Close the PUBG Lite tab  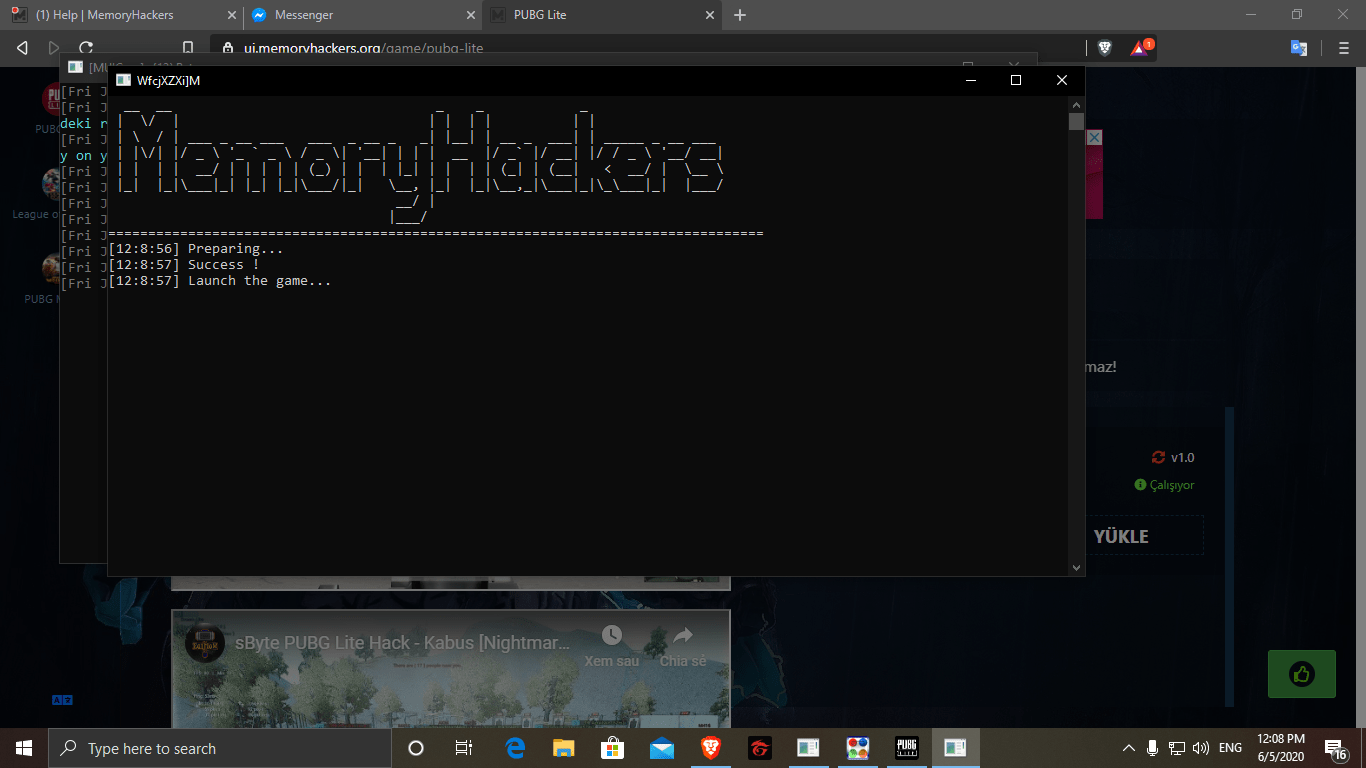711,15
